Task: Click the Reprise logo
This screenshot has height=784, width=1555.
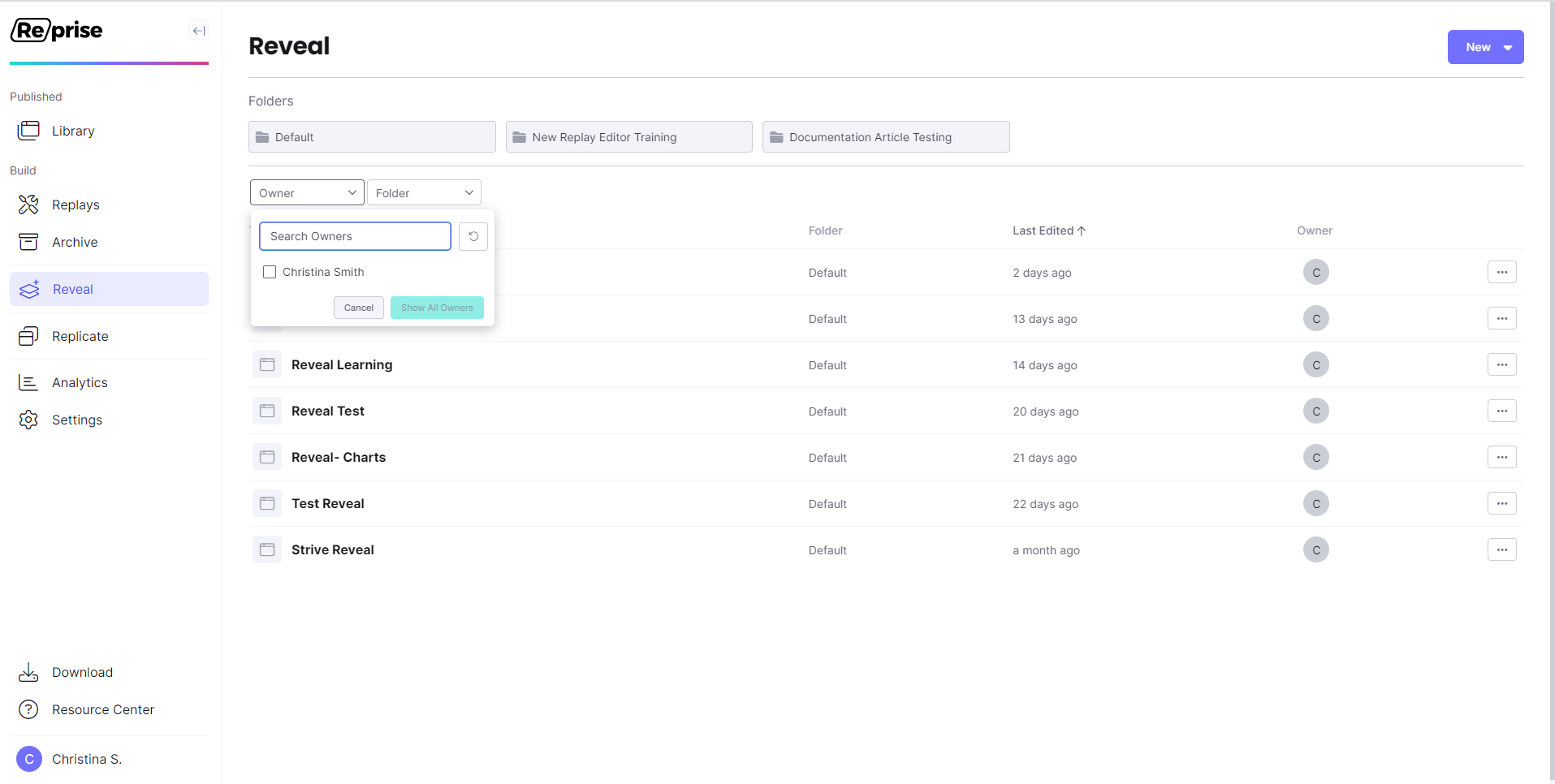Action: [x=57, y=30]
